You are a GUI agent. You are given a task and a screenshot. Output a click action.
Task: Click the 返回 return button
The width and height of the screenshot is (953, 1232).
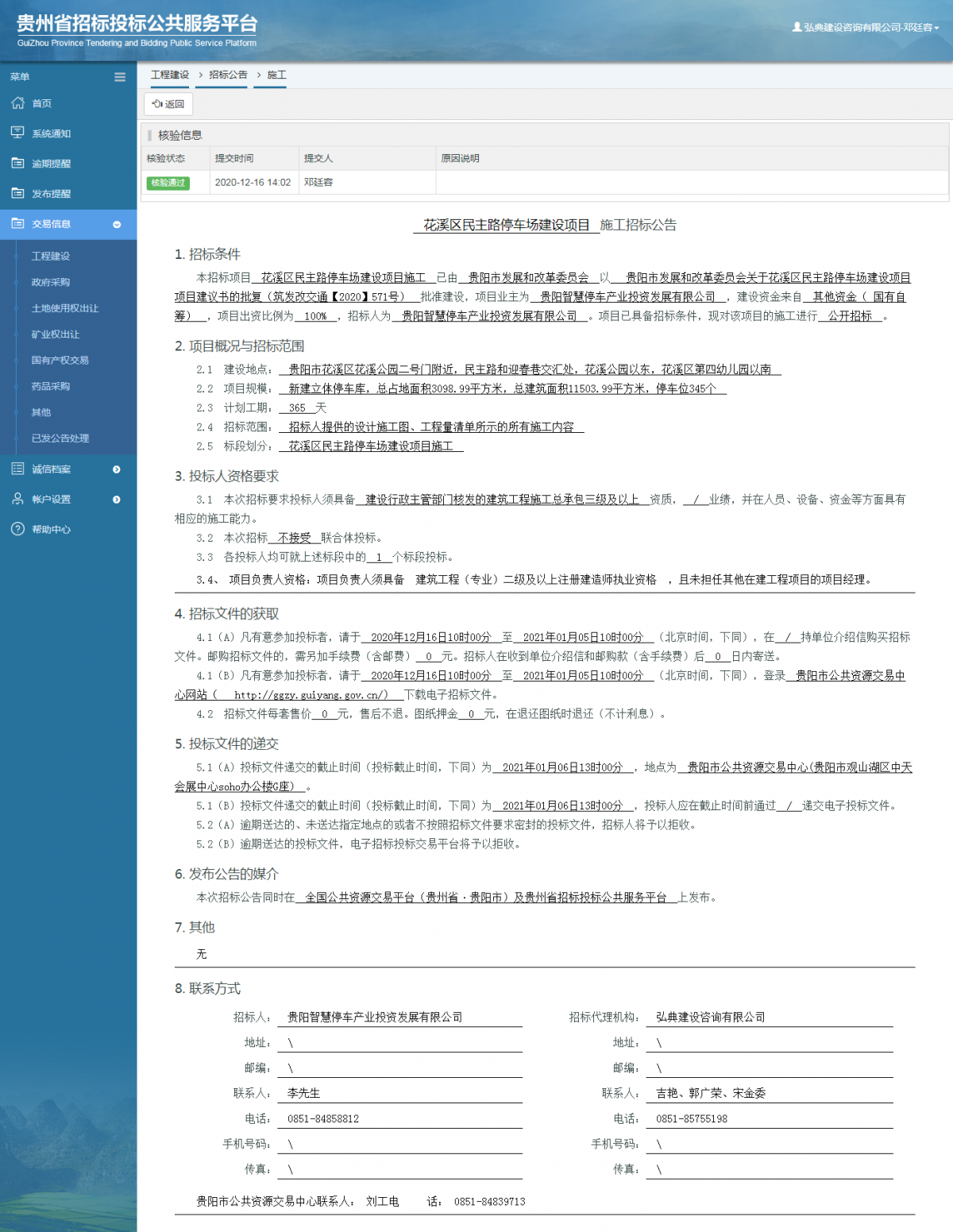tap(168, 103)
